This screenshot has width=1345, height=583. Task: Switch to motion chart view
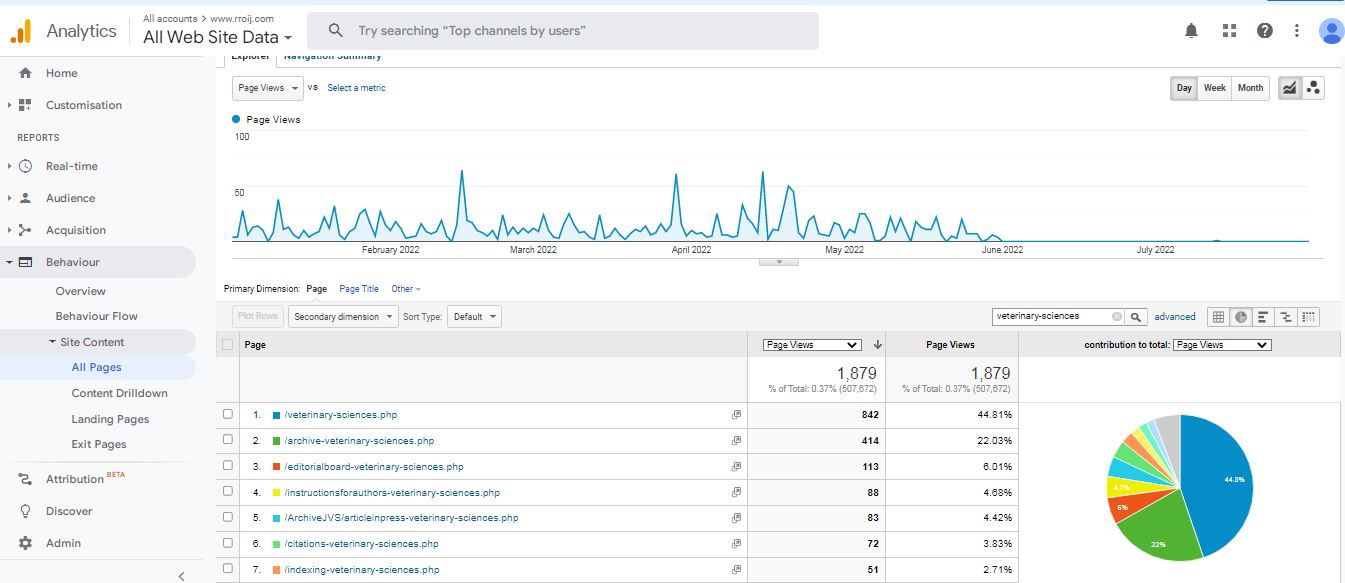[x=1314, y=88]
